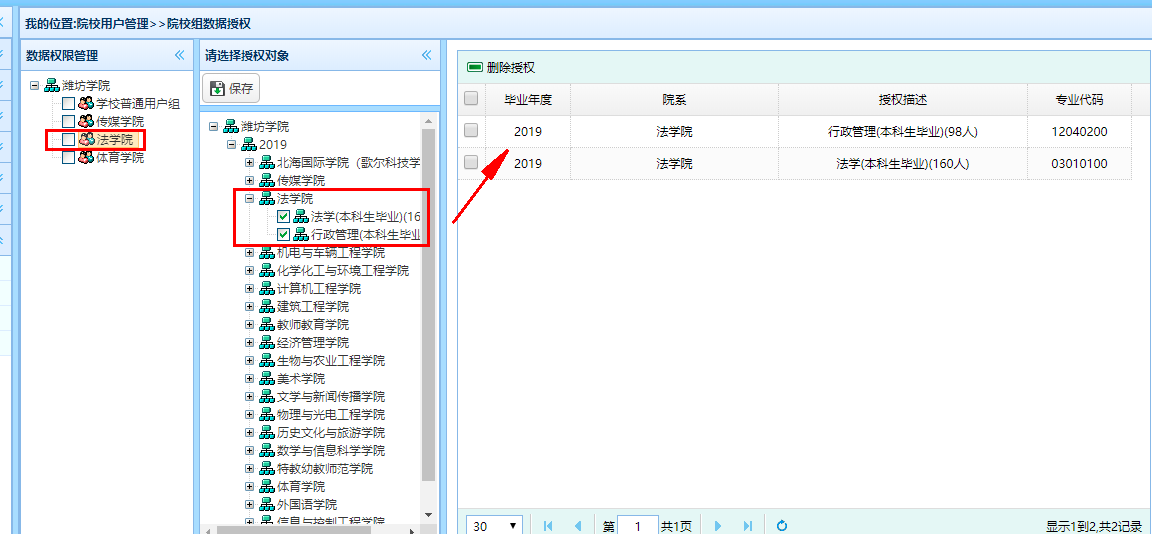Go to the first page icon
The width and height of the screenshot is (1152, 534).
tap(547, 526)
